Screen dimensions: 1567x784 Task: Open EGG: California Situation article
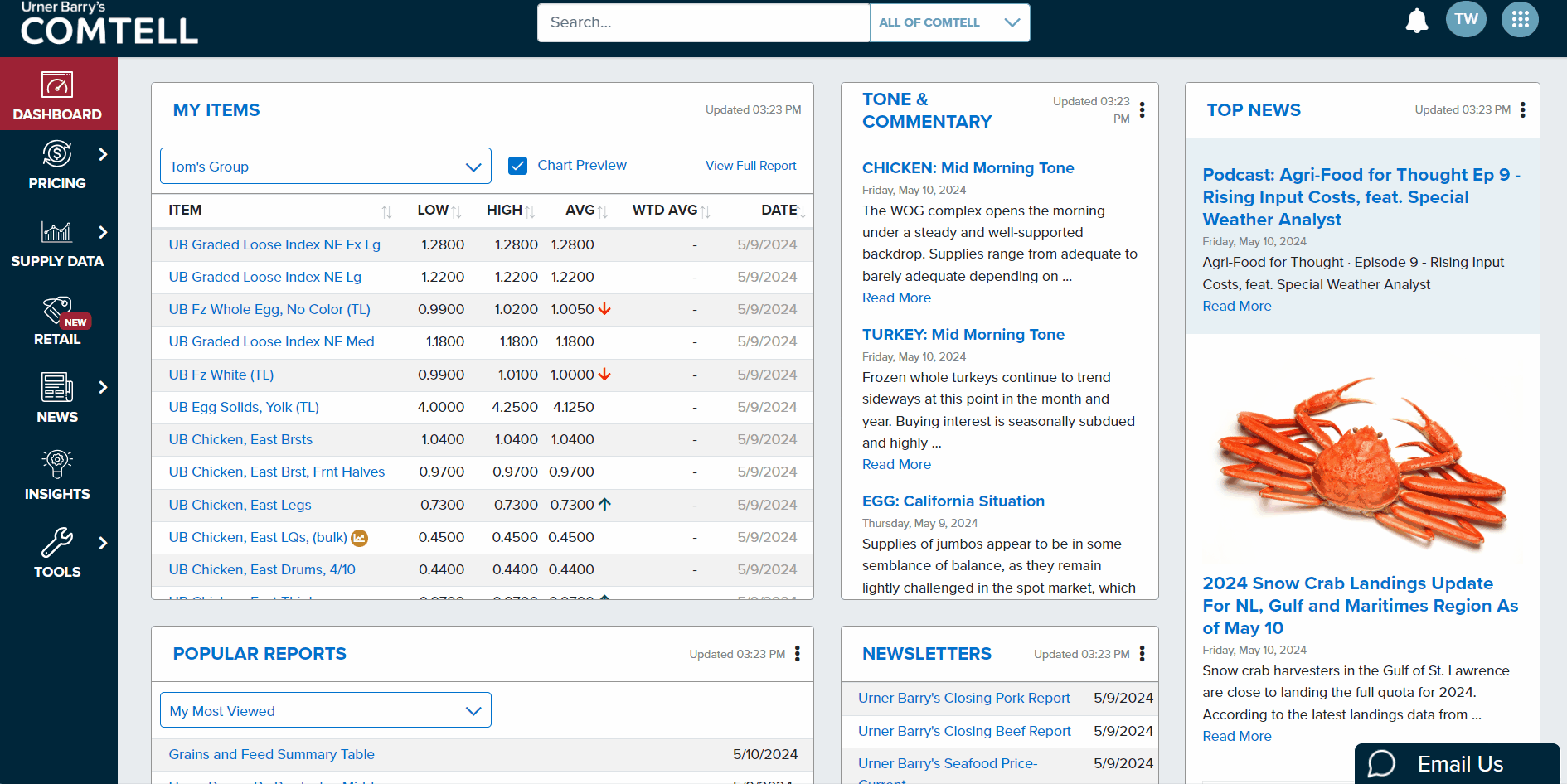pos(953,501)
